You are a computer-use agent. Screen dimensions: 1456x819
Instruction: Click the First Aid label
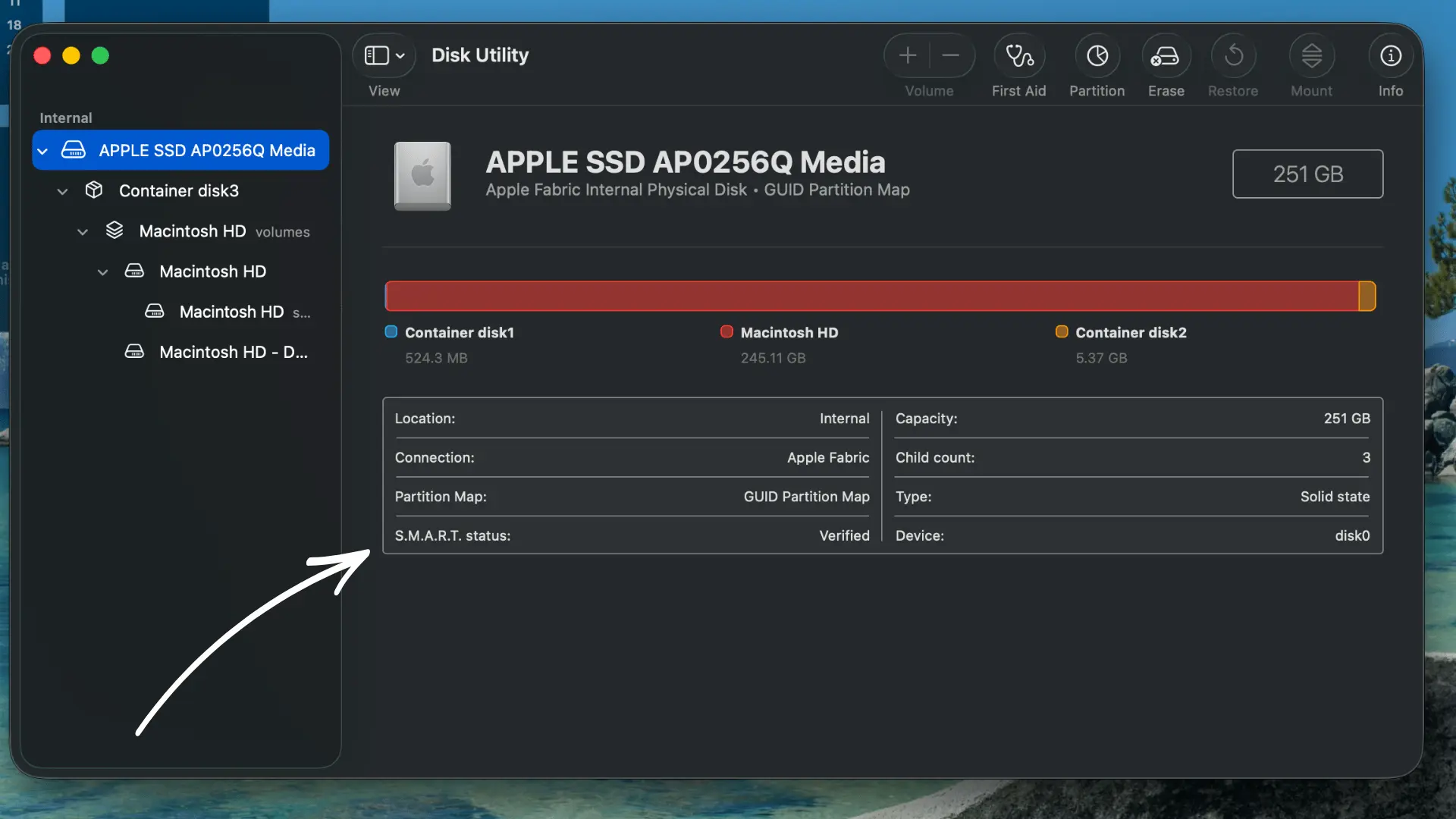[x=1019, y=91]
